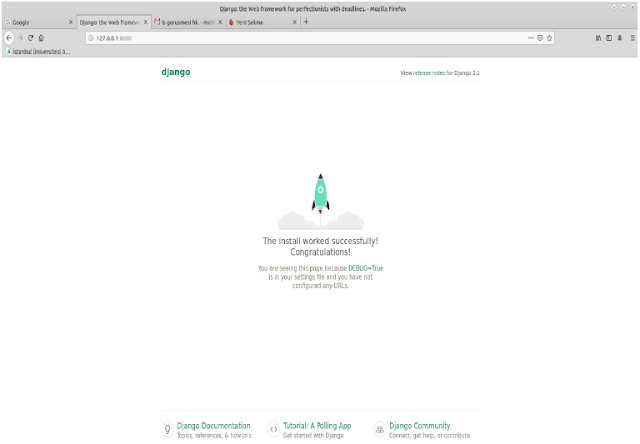640x444 pixels.
Task: Show site information icon in address bar
Action: coord(91,38)
